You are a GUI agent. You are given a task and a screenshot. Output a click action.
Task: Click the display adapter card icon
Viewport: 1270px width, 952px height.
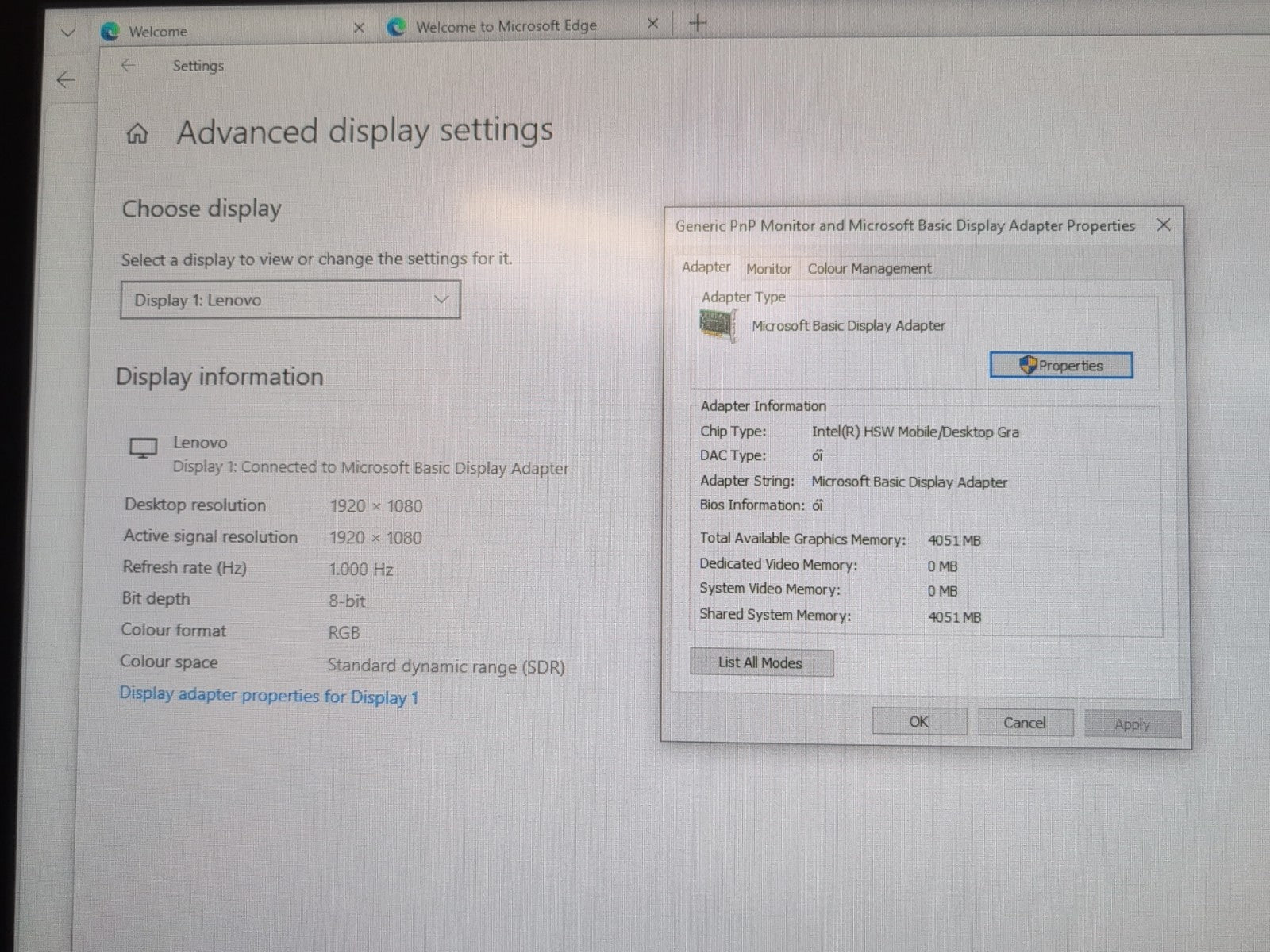718,325
